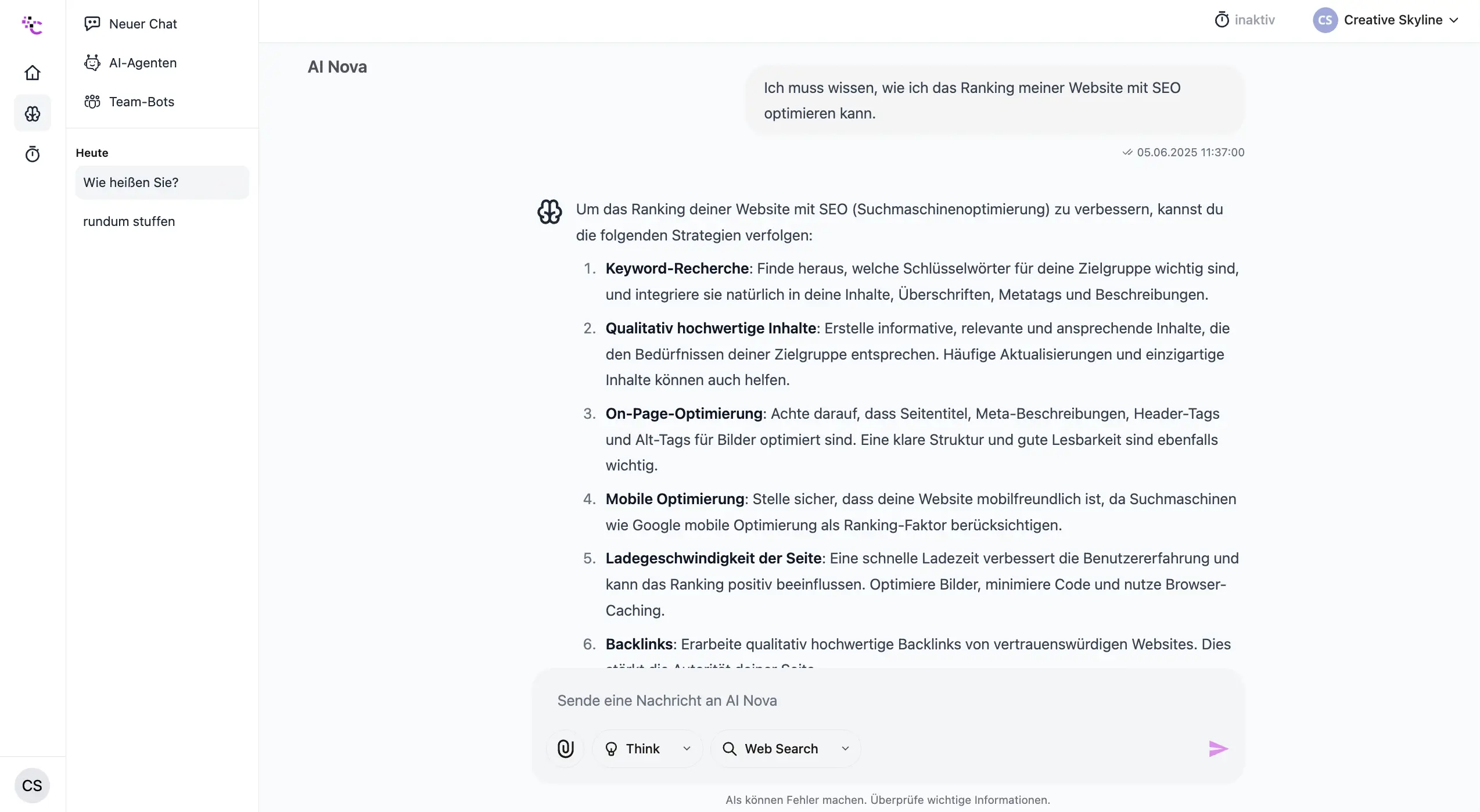Click the CS avatar at bottom left
Image resolution: width=1480 pixels, height=812 pixels.
pyautogui.click(x=32, y=785)
